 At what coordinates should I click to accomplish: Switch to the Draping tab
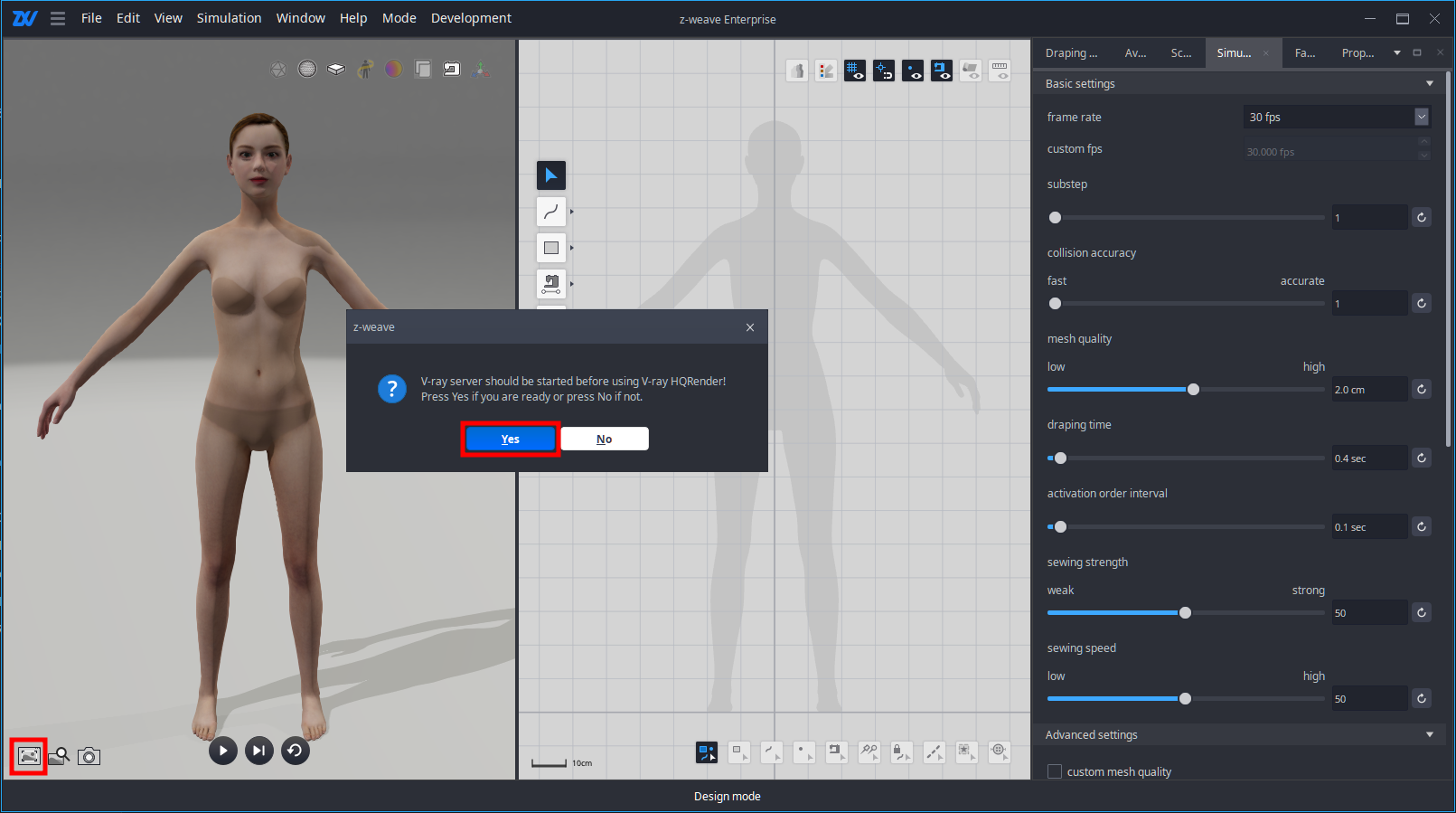point(1071,52)
